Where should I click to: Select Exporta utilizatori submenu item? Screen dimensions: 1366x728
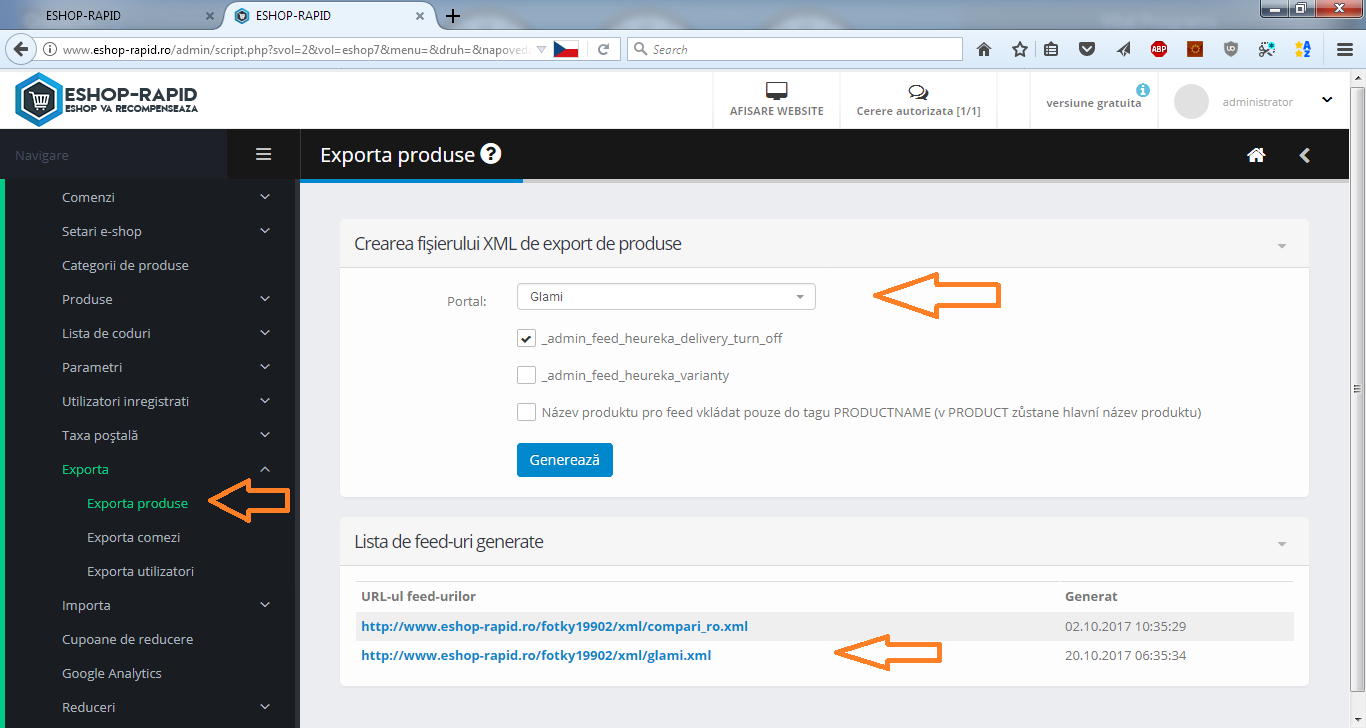click(x=140, y=571)
